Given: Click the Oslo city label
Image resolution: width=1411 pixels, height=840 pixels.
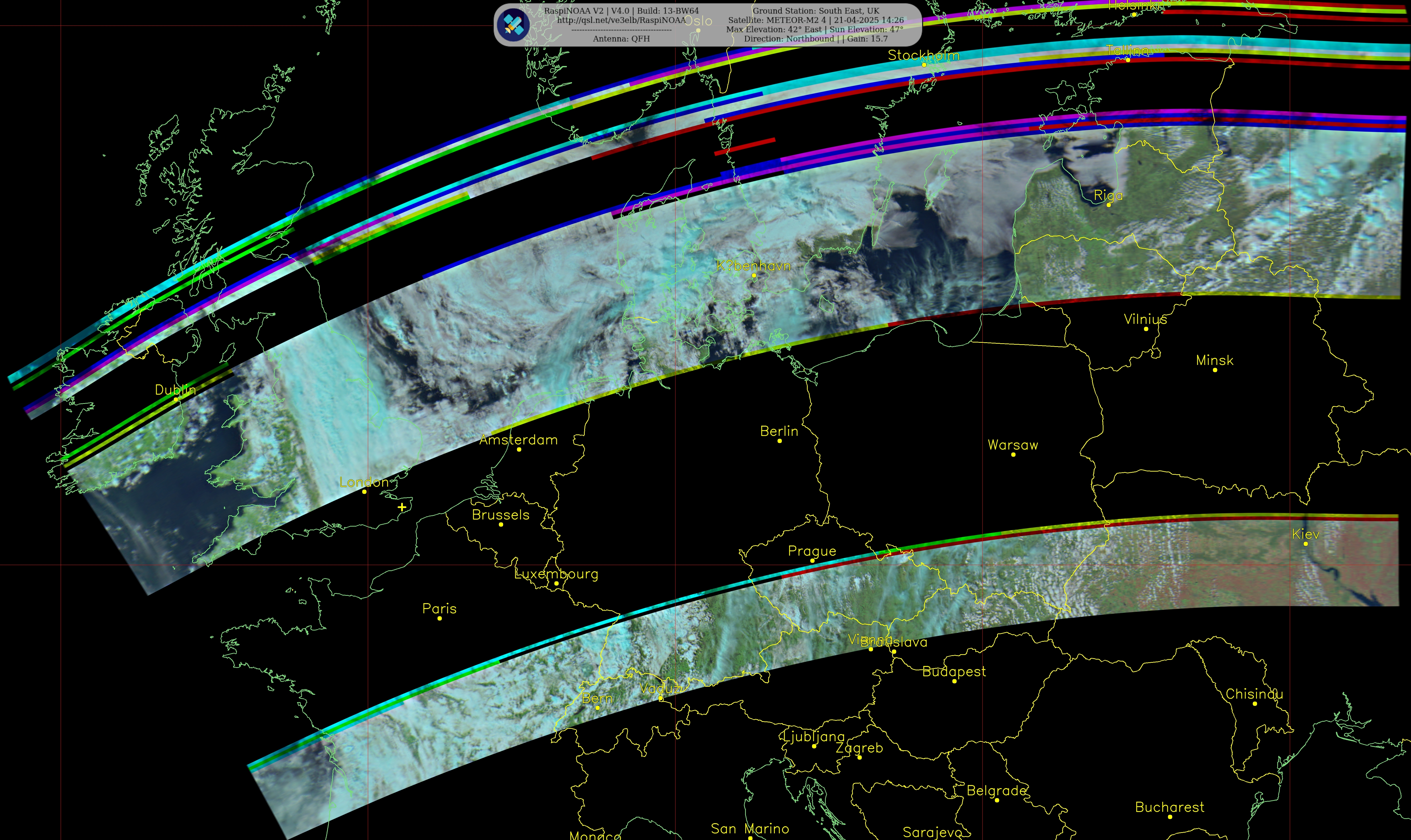Looking at the screenshot, I should click(698, 21).
